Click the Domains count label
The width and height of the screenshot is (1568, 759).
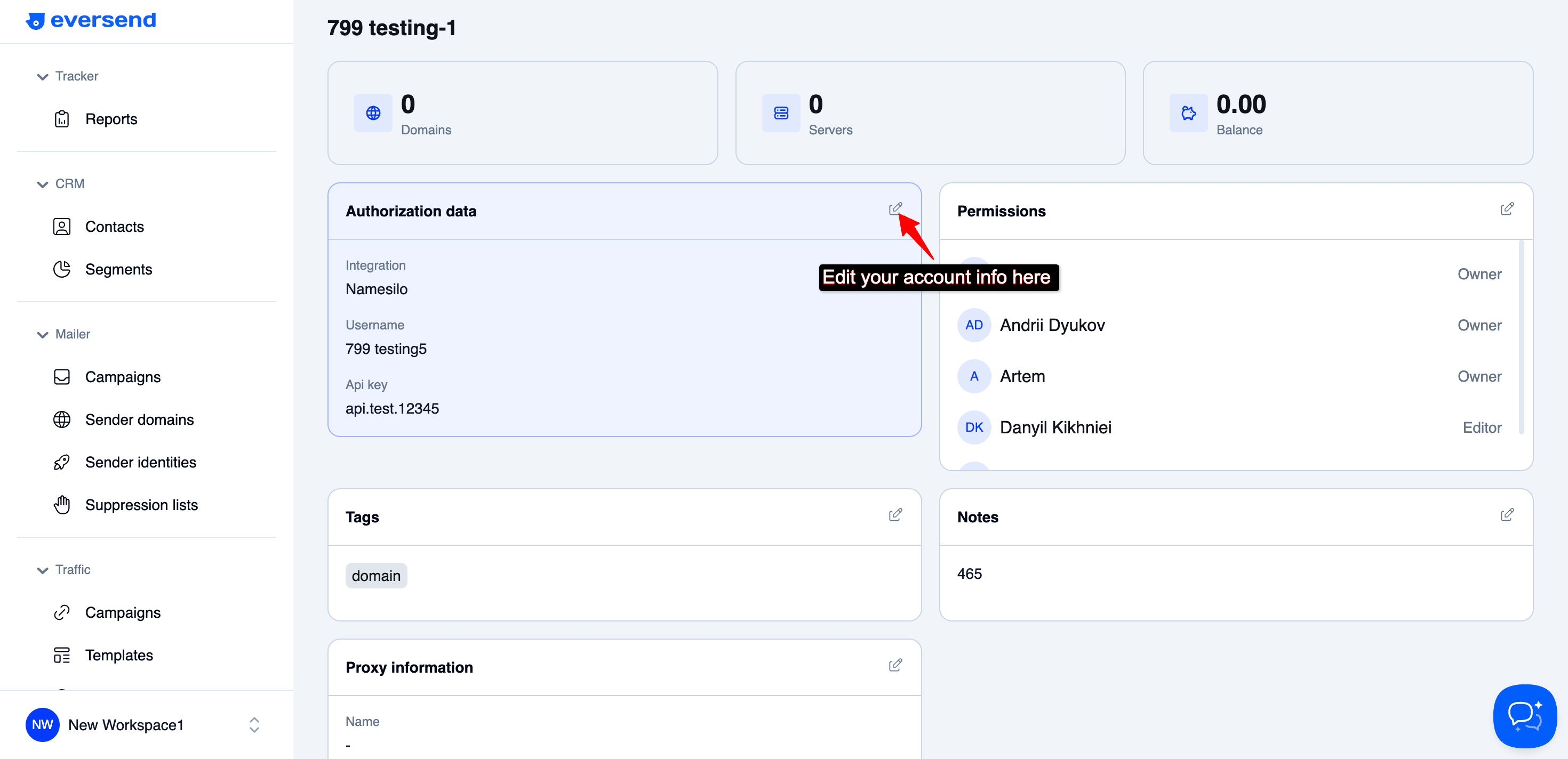pyautogui.click(x=426, y=130)
